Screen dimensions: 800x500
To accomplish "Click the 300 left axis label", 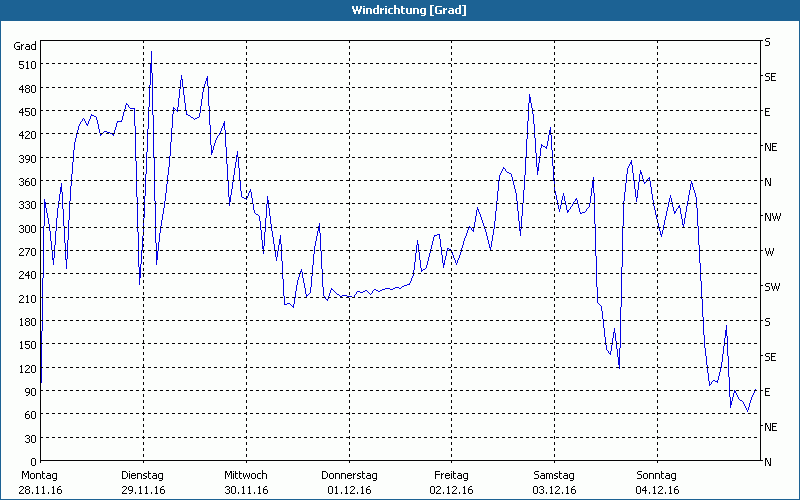I will [x=28, y=229].
